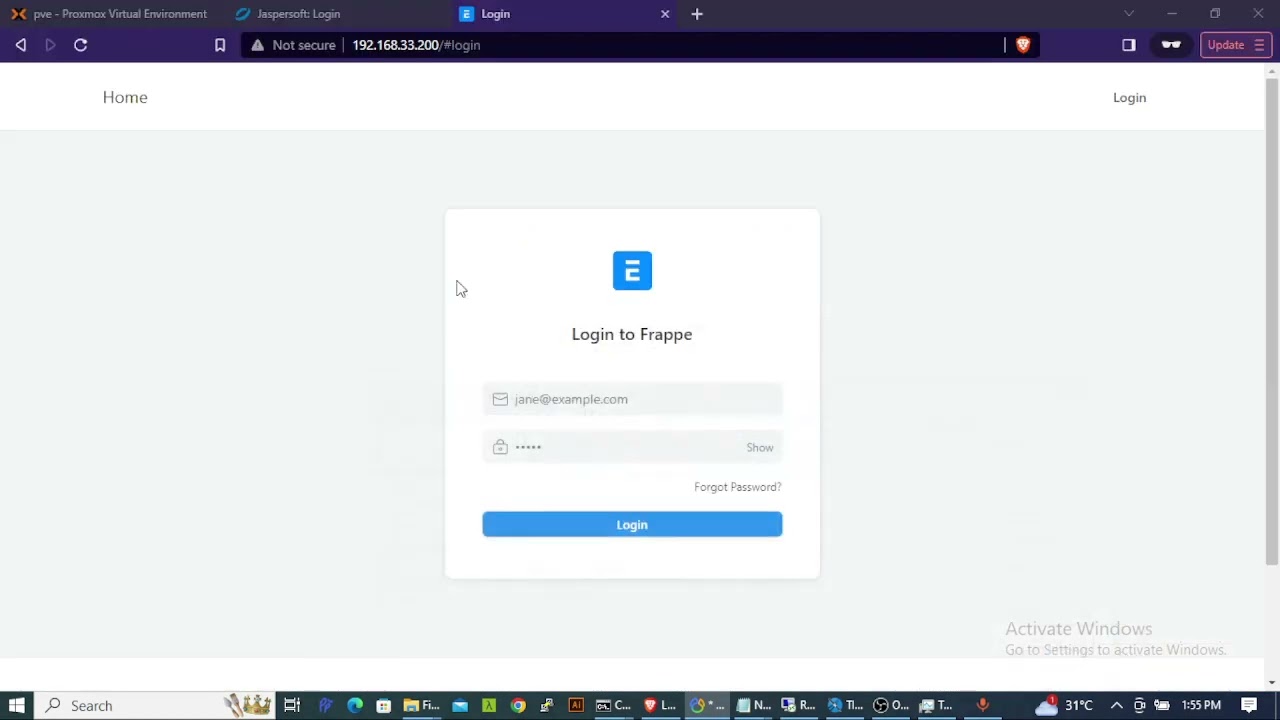The image size is (1280, 720).
Task: Click the page vertical scrollbar
Action: [1272, 320]
